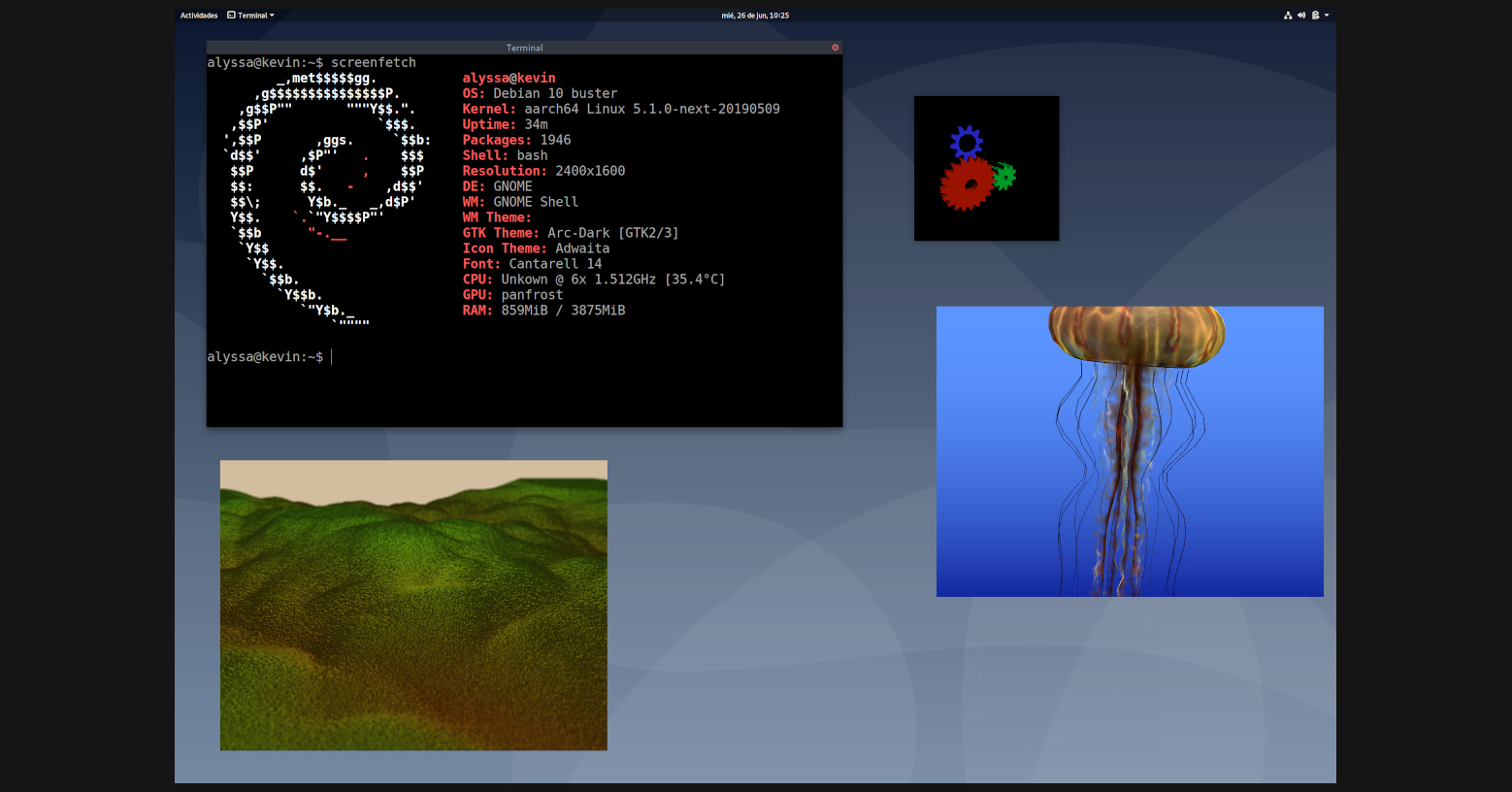Click the "Shell: bash" line
This screenshot has height=792, width=1512.
[505, 155]
